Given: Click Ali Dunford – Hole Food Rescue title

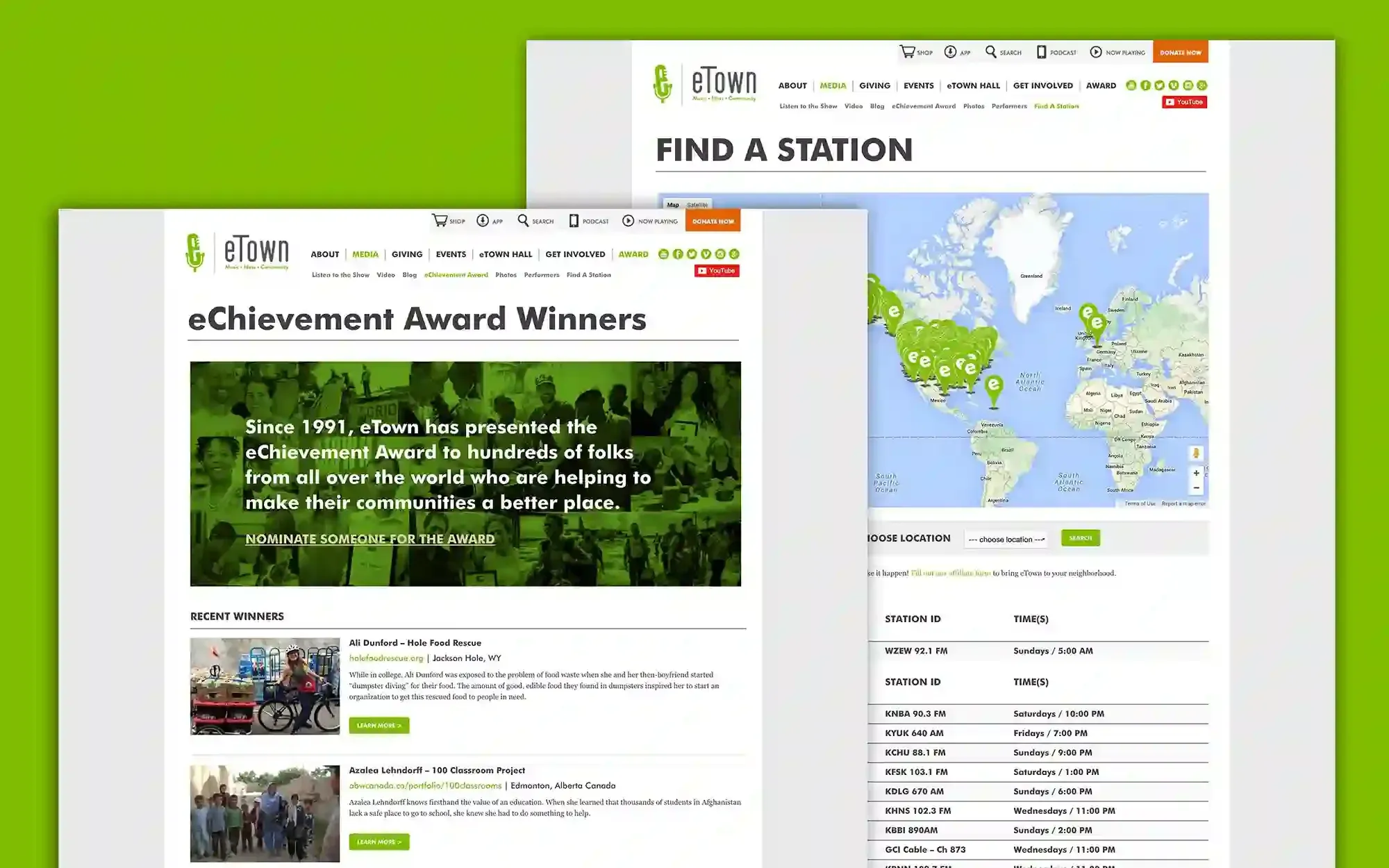Looking at the screenshot, I should pyautogui.click(x=415, y=643).
